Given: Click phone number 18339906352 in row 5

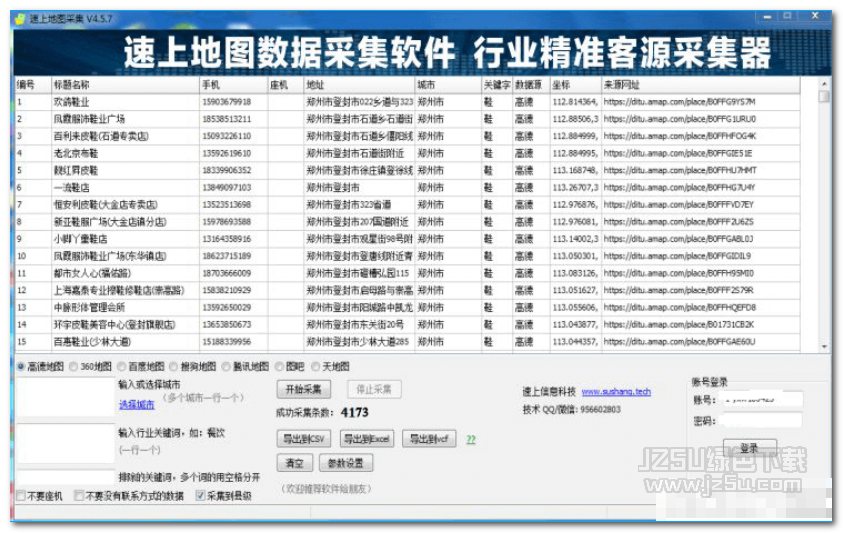Looking at the screenshot, I should (226, 170).
